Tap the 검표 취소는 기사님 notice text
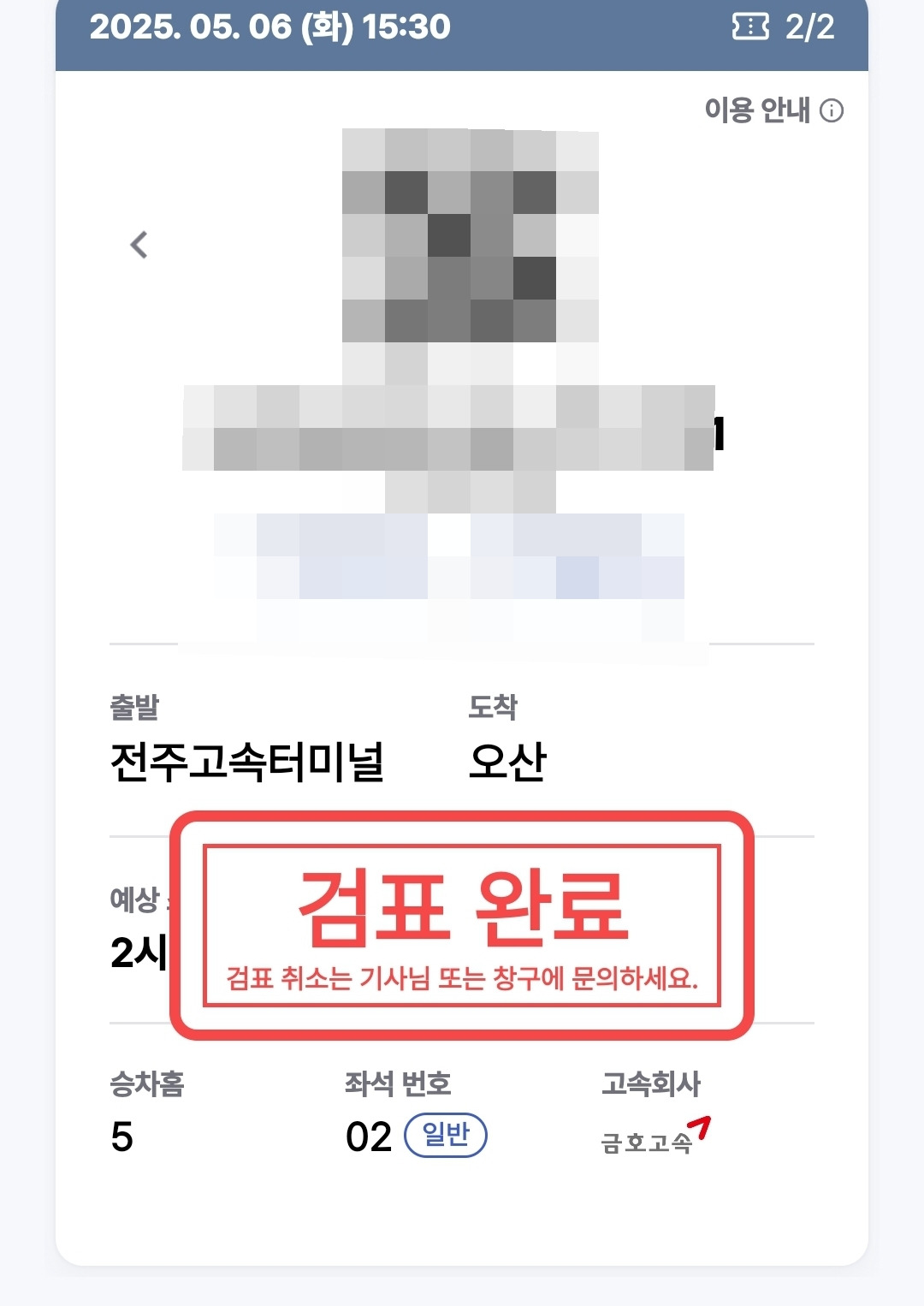The width and height of the screenshot is (924, 1306). [x=462, y=977]
